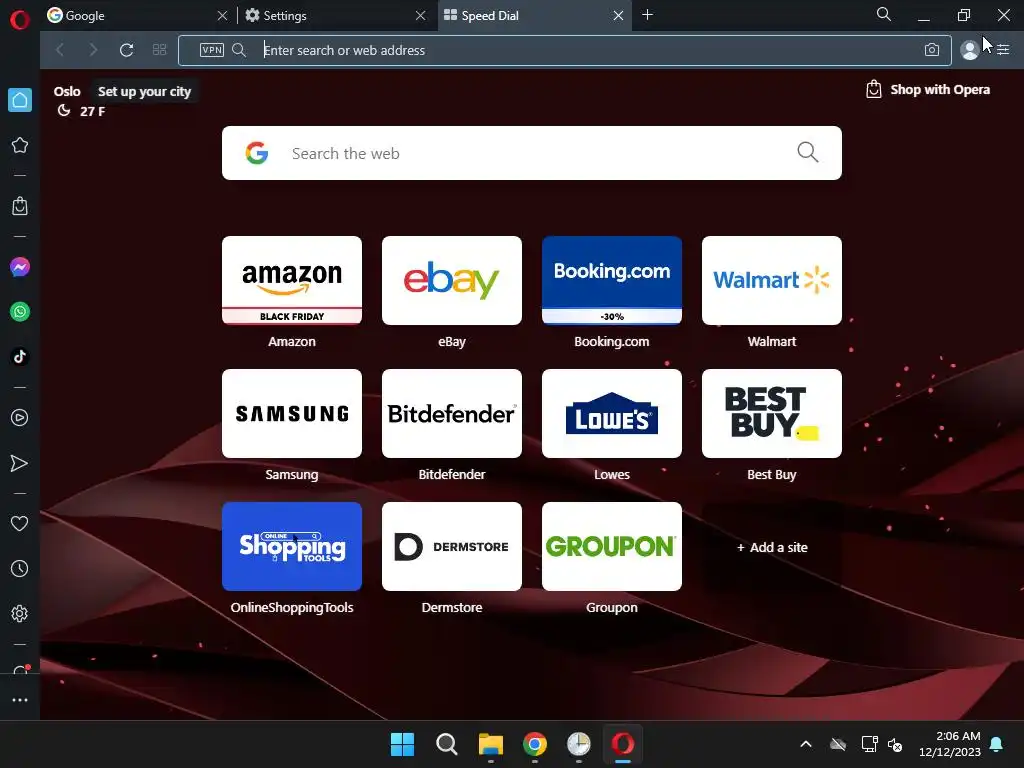Open the notification bell in taskbar
Image resolution: width=1024 pixels, height=768 pixels.
point(997,744)
